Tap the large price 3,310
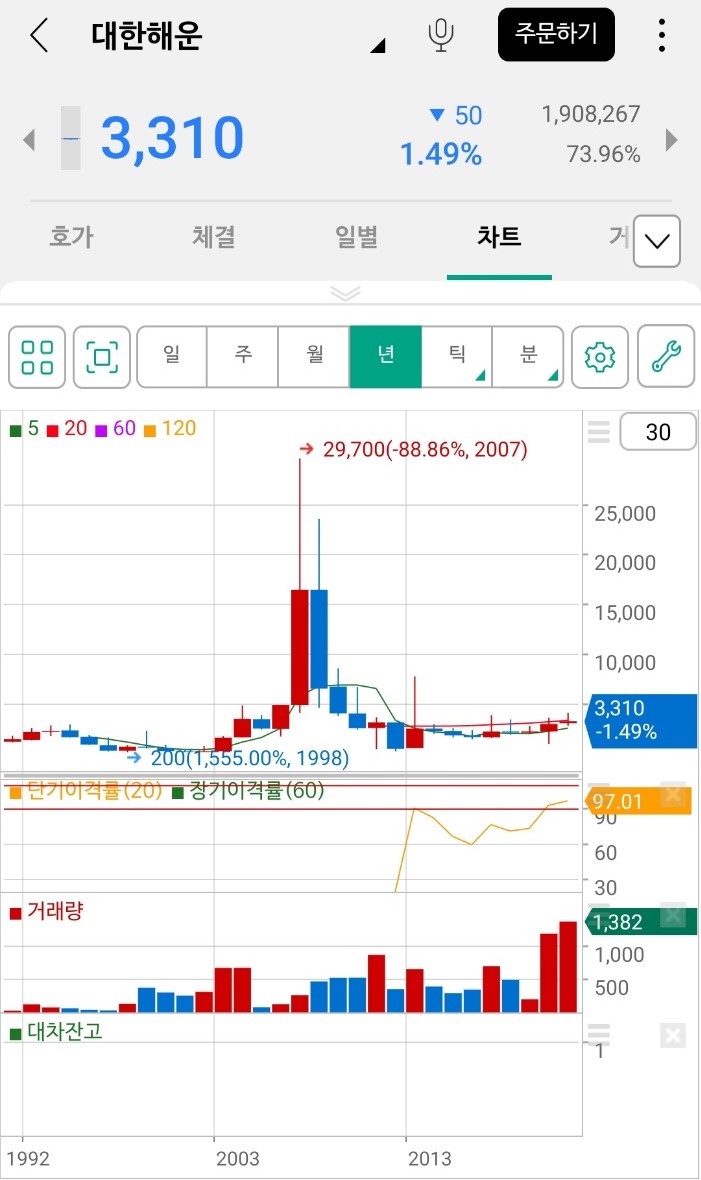Image resolution: width=701 pixels, height=1180 pixels. point(172,138)
